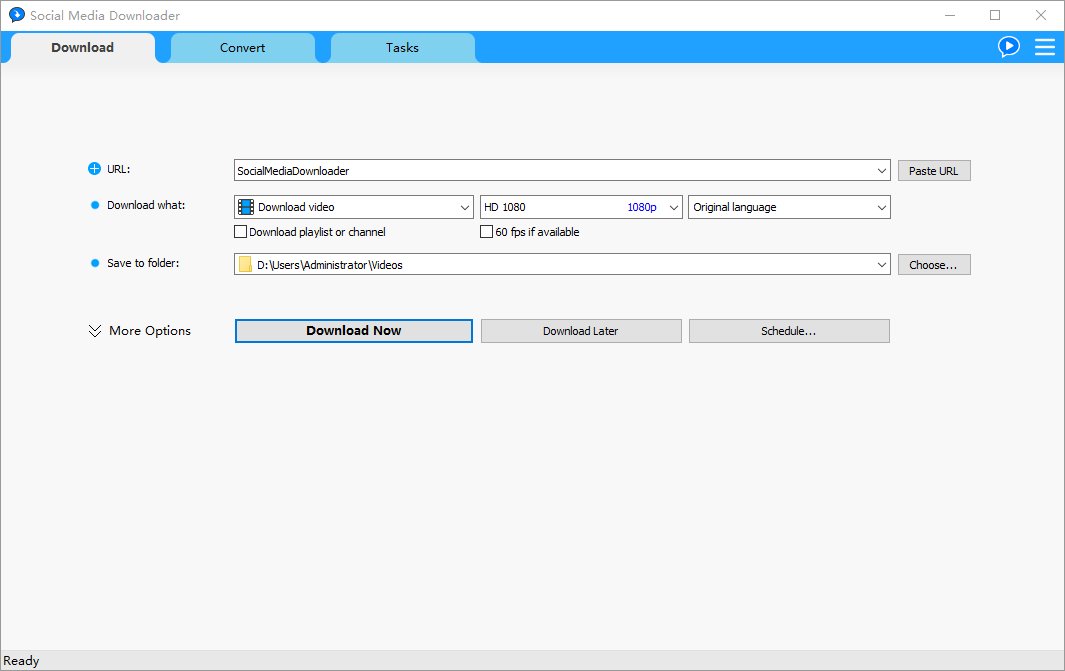Click the 1080p blue label
Viewport: 1065px width, 671px height.
[x=642, y=207]
